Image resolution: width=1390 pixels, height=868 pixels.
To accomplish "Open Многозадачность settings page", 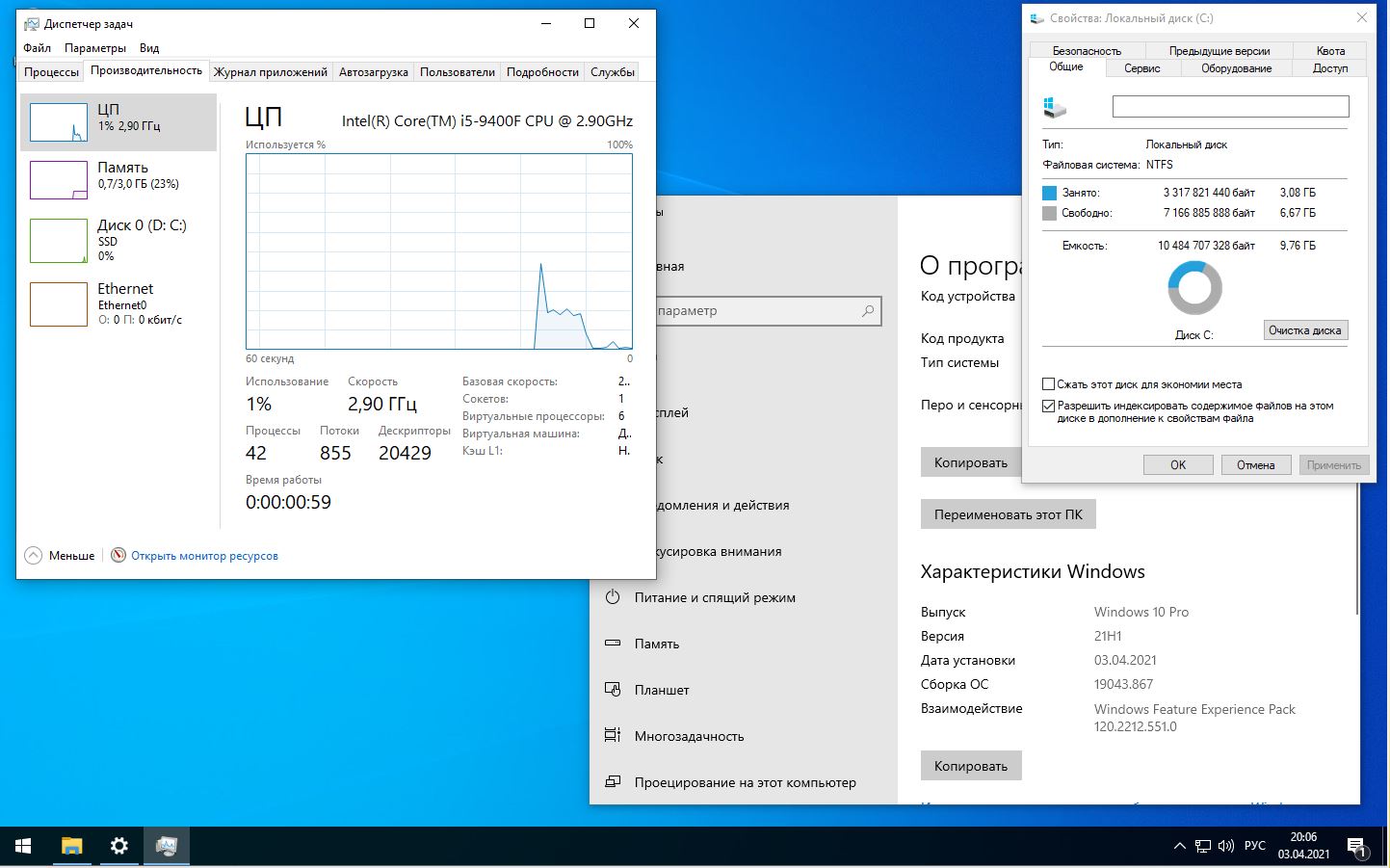I will 689,736.
